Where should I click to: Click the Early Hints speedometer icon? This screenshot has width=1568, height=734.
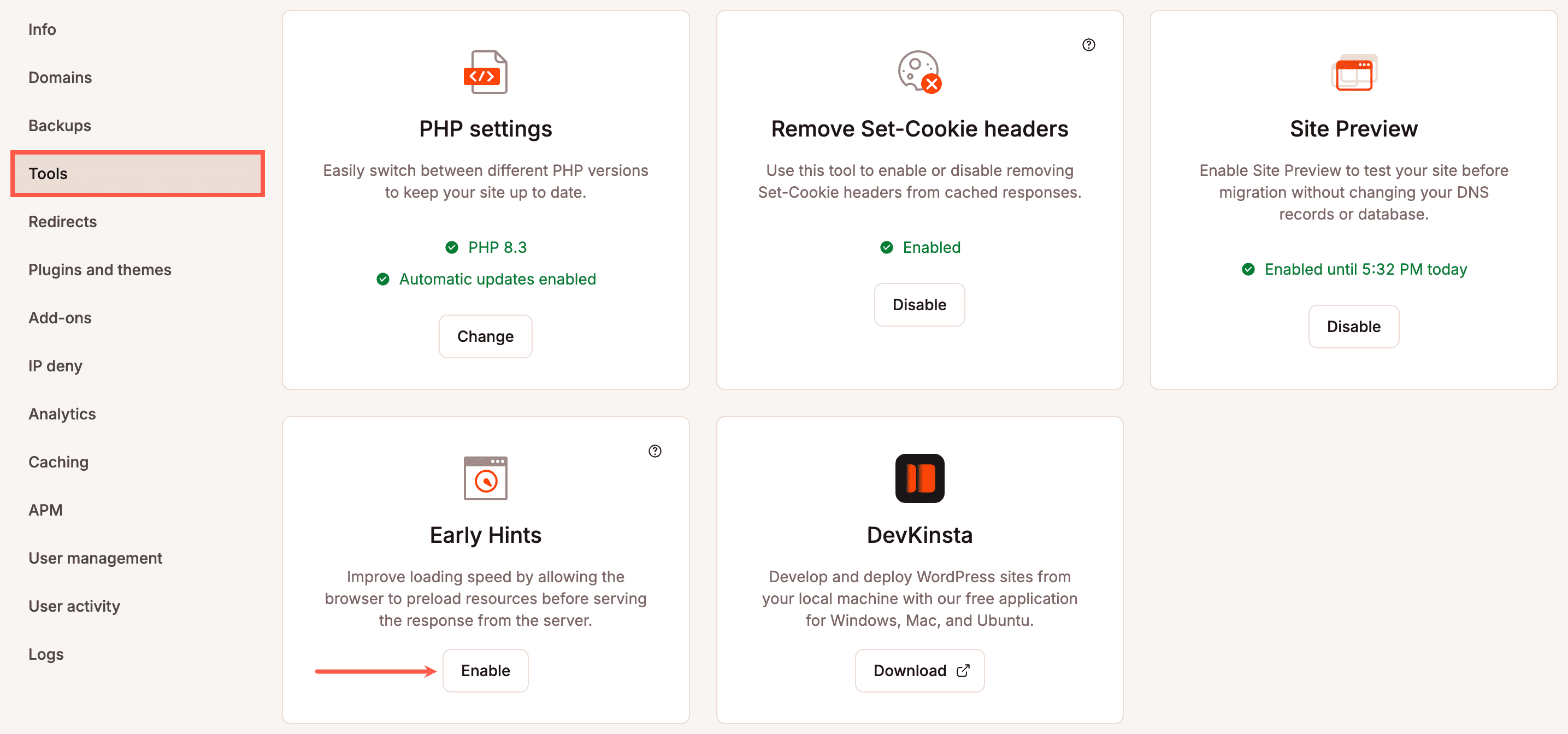coord(485,478)
